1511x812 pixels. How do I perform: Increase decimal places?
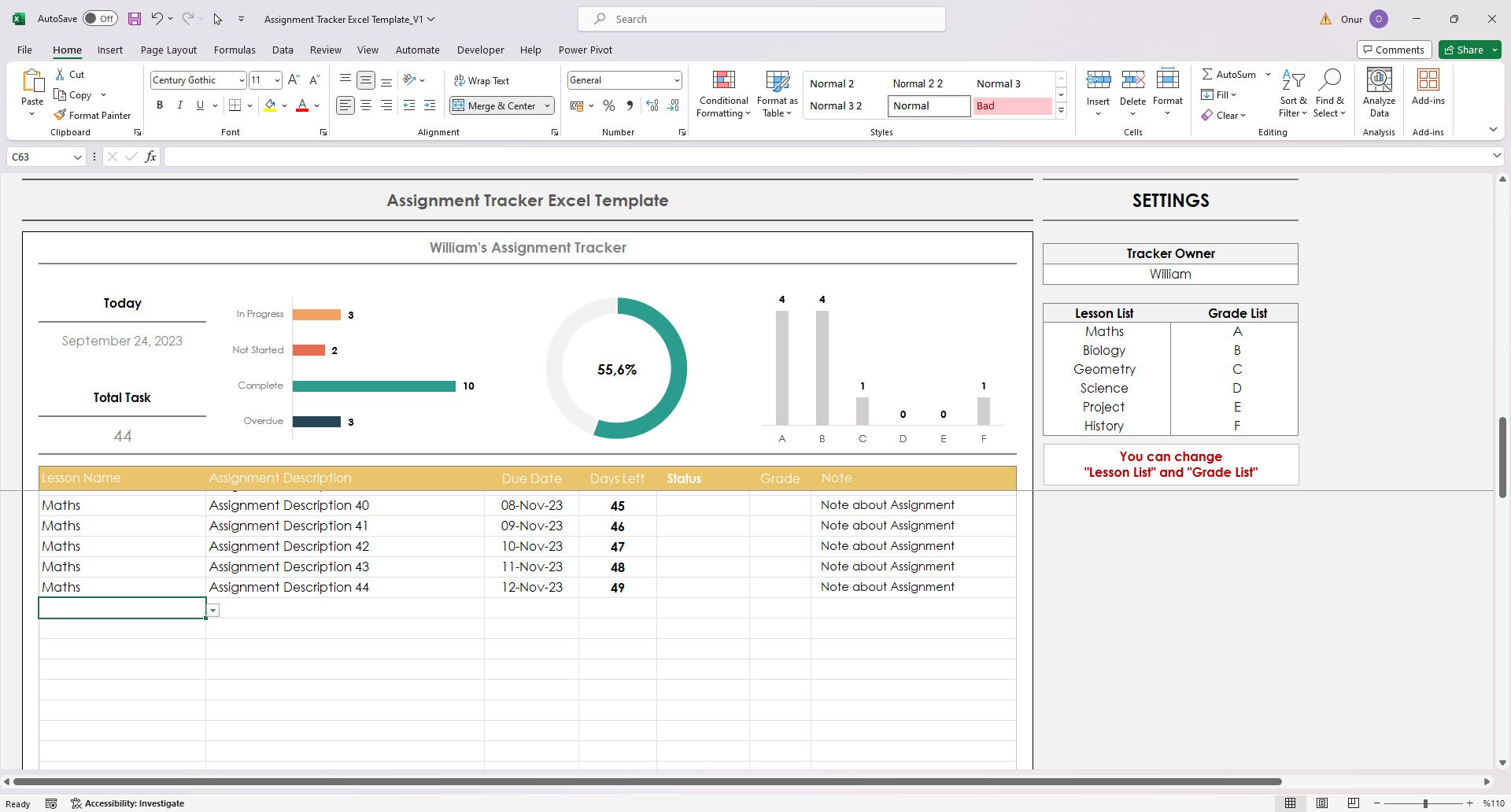click(652, 105)
